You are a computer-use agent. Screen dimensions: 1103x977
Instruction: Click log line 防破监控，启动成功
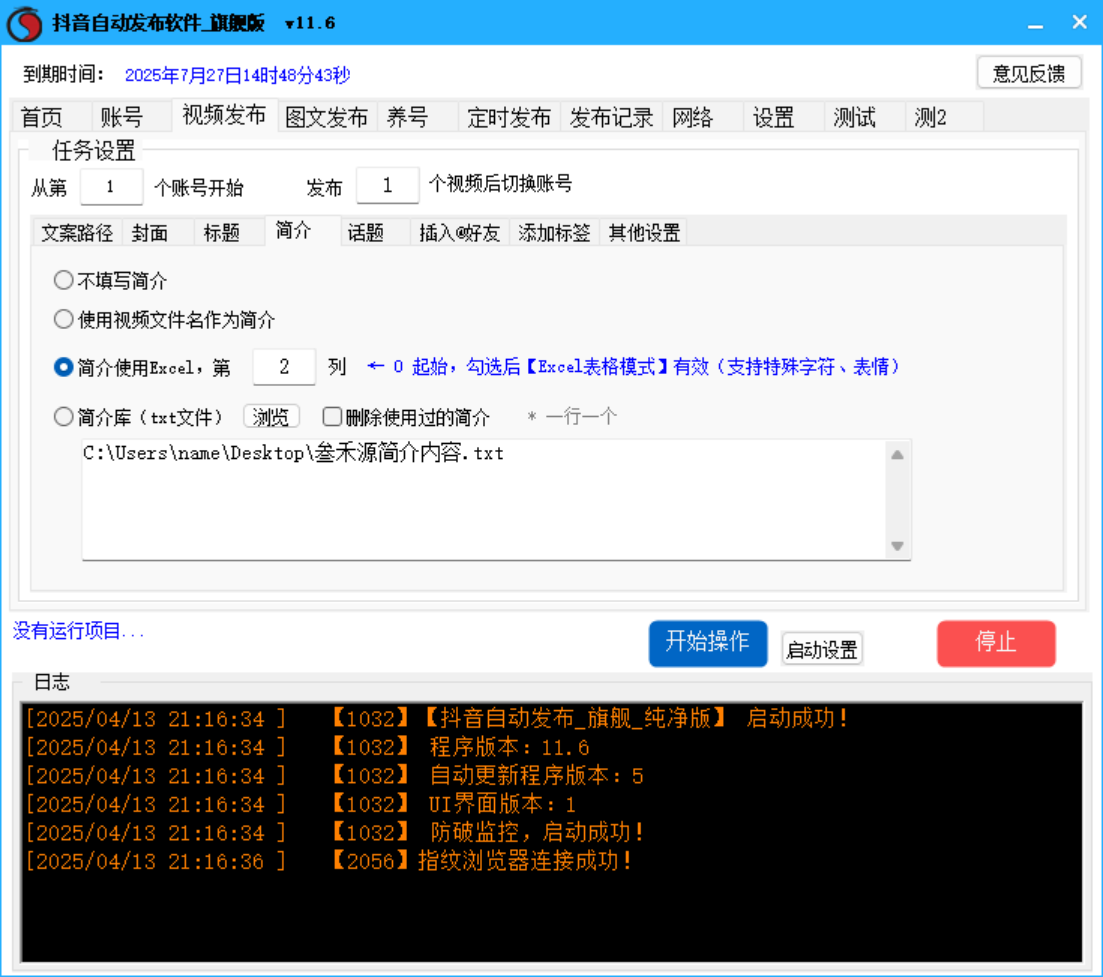pos(336,833)
